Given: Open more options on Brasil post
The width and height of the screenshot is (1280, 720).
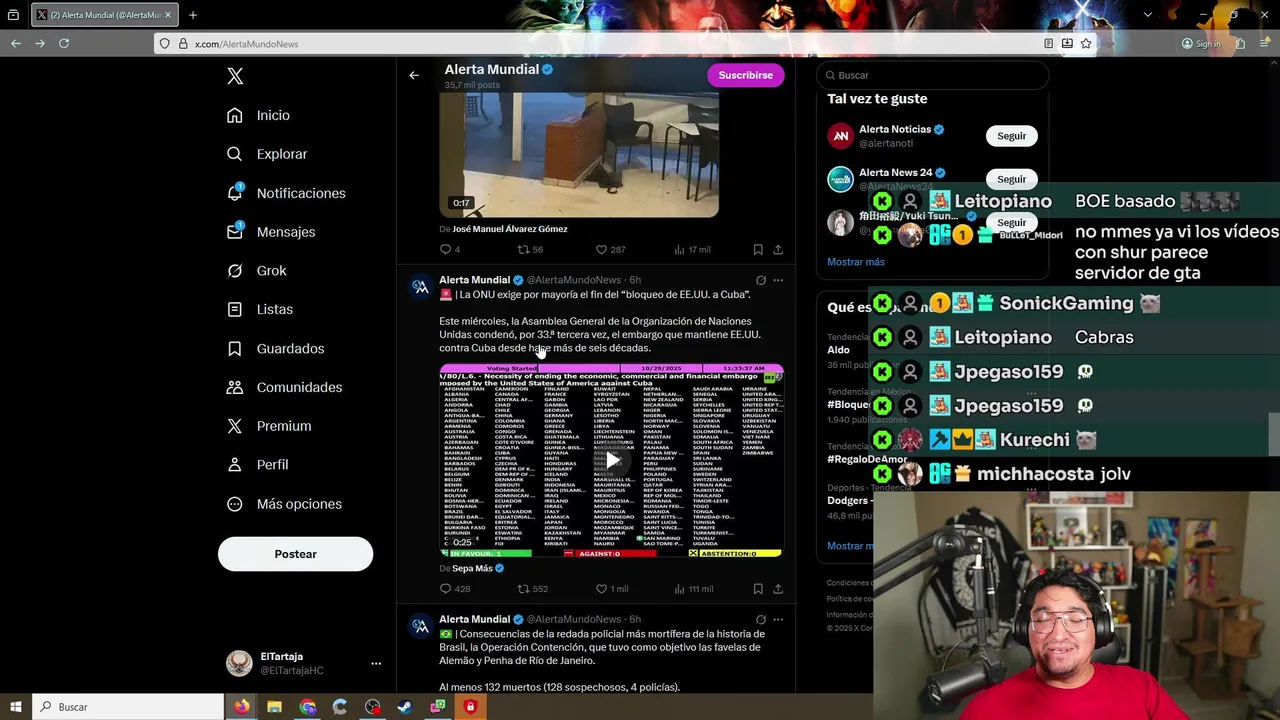Looking at the screenshot, I should [778, 619].
